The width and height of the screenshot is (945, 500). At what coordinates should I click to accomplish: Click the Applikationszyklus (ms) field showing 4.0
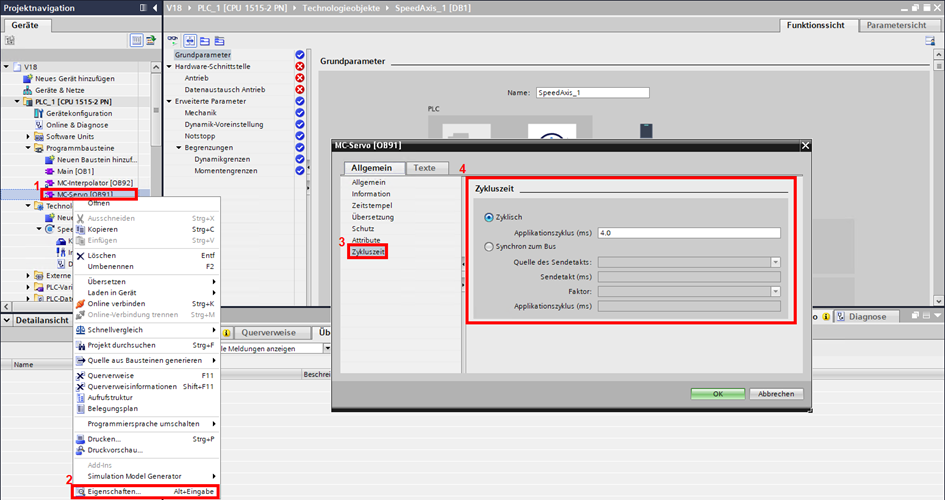click(687, 233)
